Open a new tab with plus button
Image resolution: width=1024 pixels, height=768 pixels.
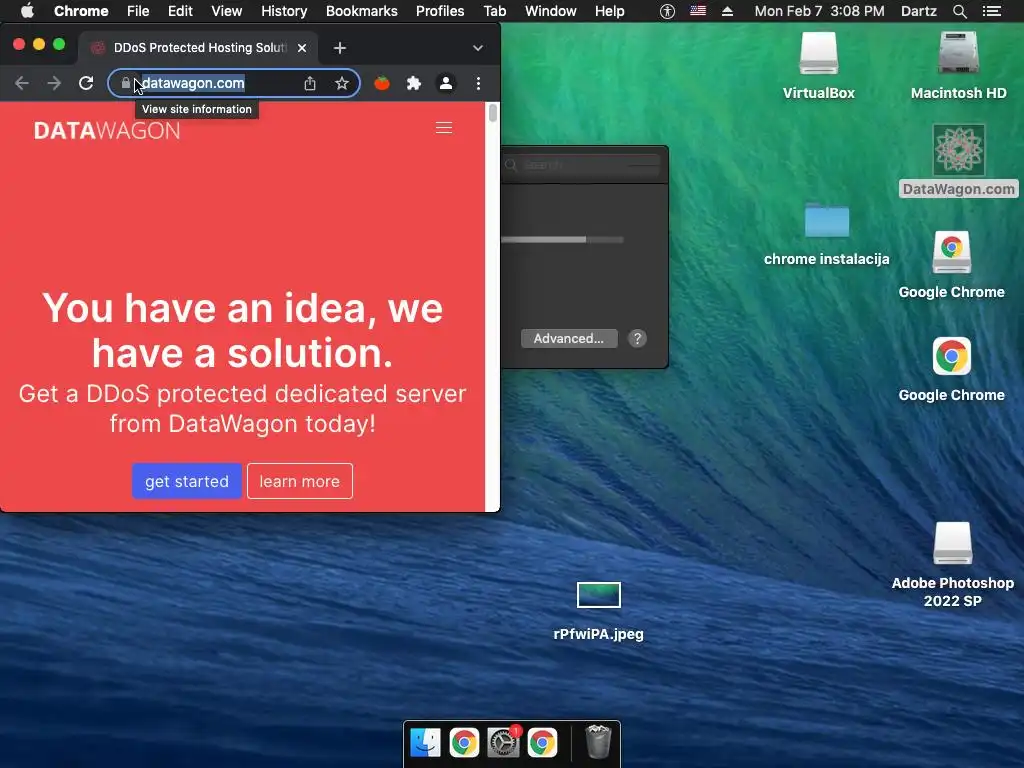(340, 48)
